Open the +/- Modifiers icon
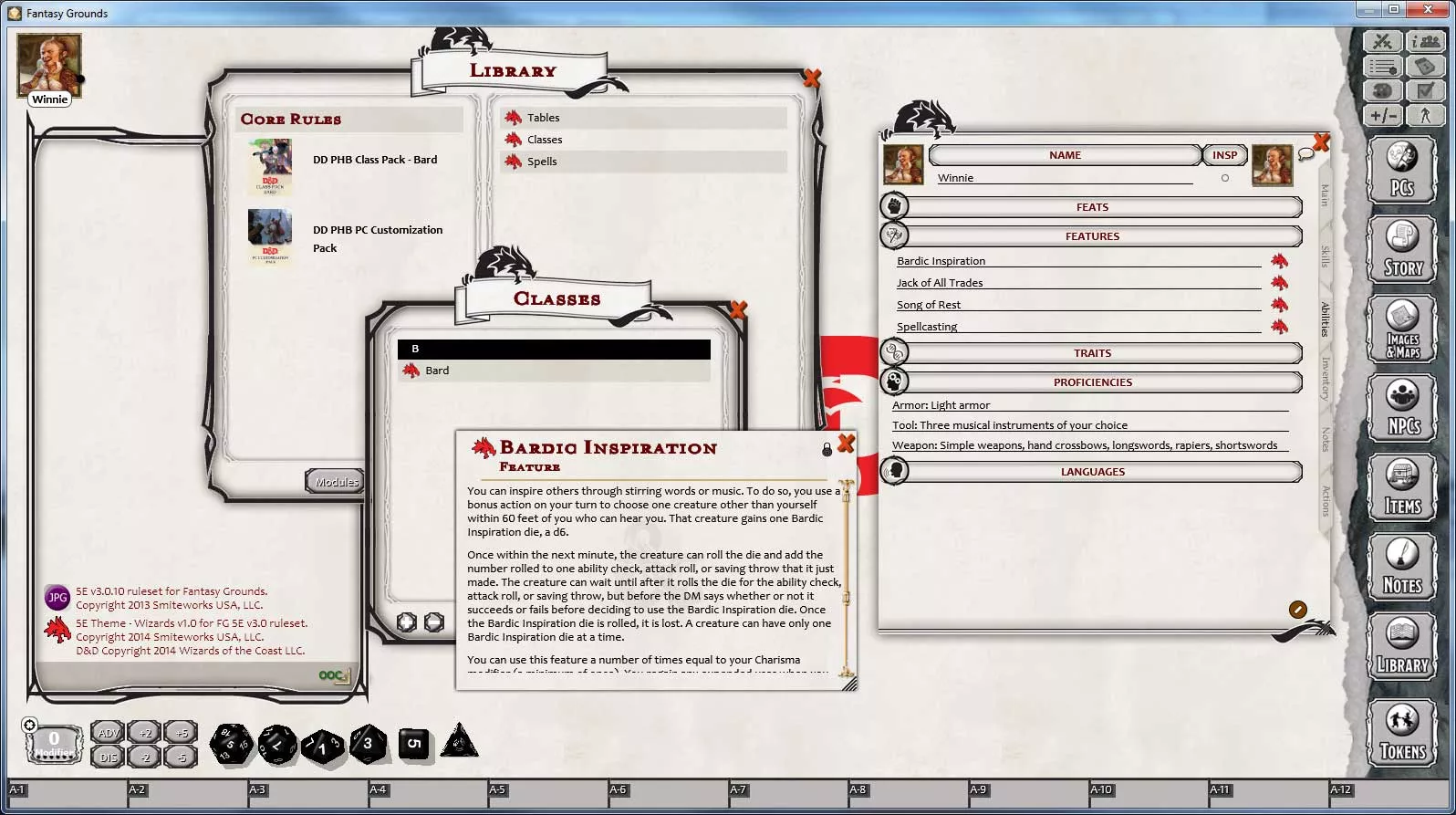This screenshot has width=1456, height=815. [1383, 115]
